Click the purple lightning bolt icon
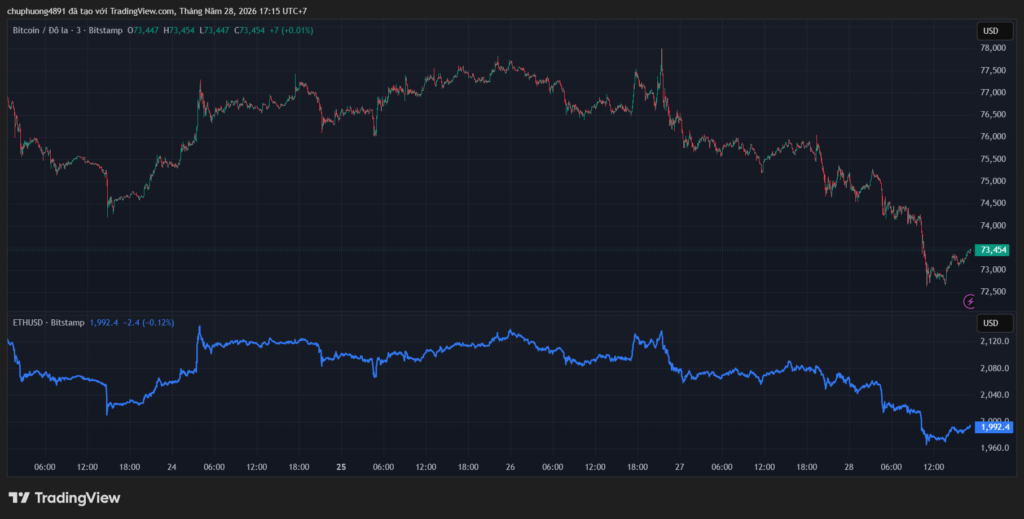The width and height of the screenshot is (1024, 519). pos(970,301)
